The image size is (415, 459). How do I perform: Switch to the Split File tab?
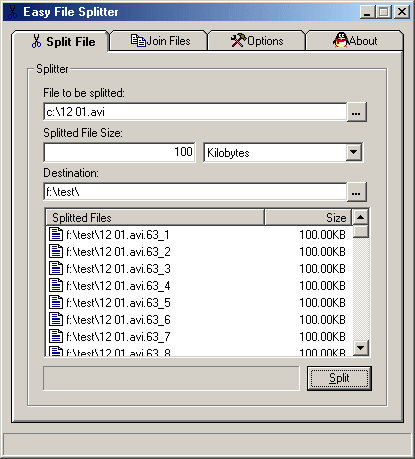(60, 42)
